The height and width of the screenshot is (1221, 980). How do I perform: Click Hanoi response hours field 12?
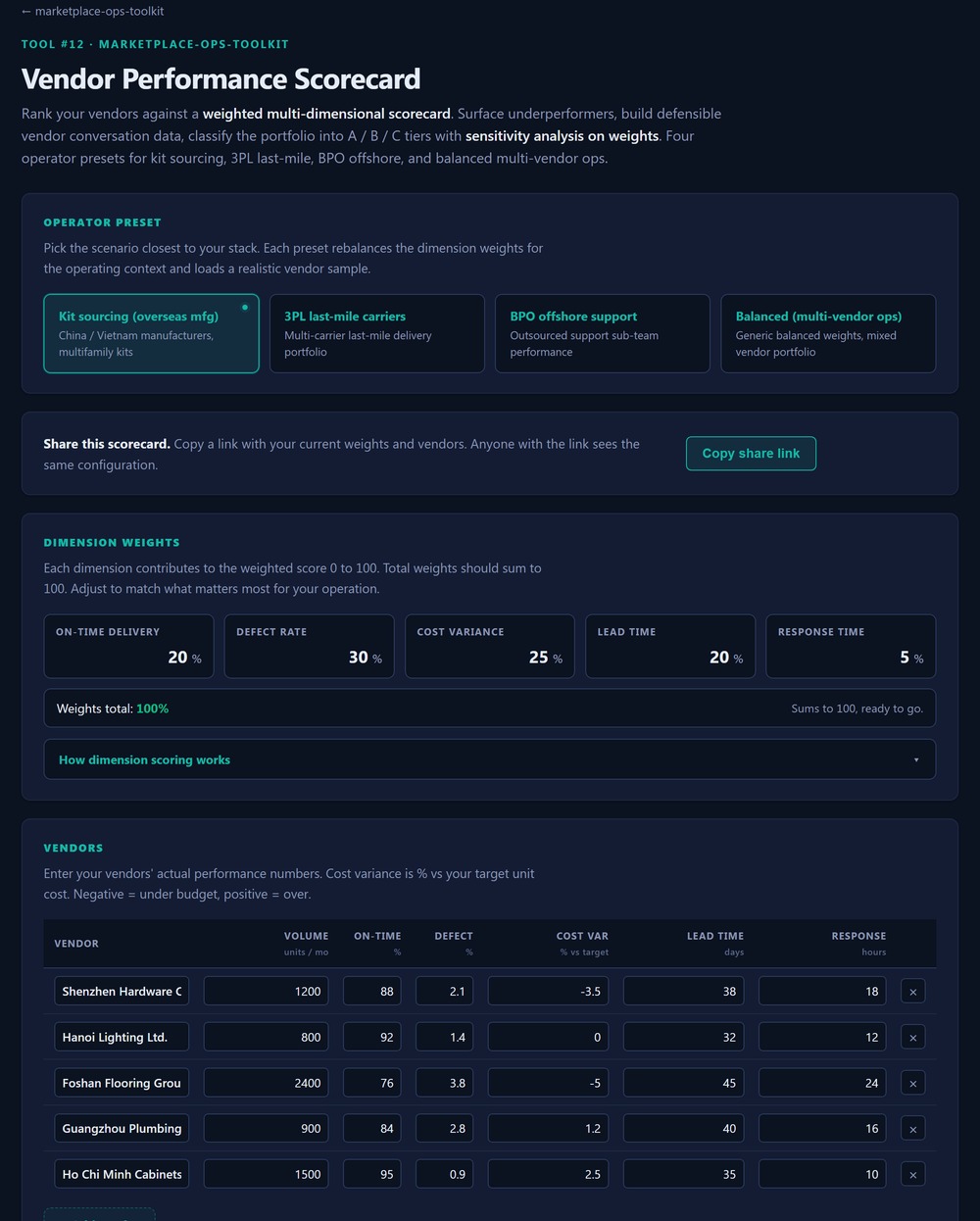click(x=822, y=1037)
